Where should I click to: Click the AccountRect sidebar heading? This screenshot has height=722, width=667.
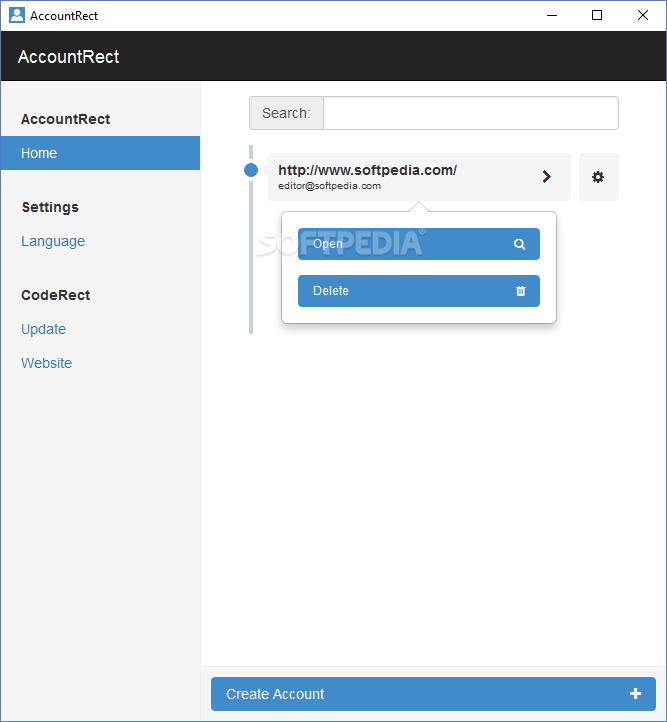(65, 119)
